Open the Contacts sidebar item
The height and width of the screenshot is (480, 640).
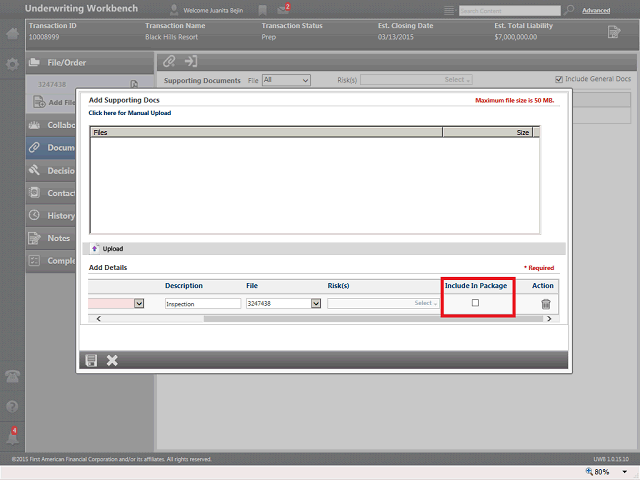click(51, 193)
